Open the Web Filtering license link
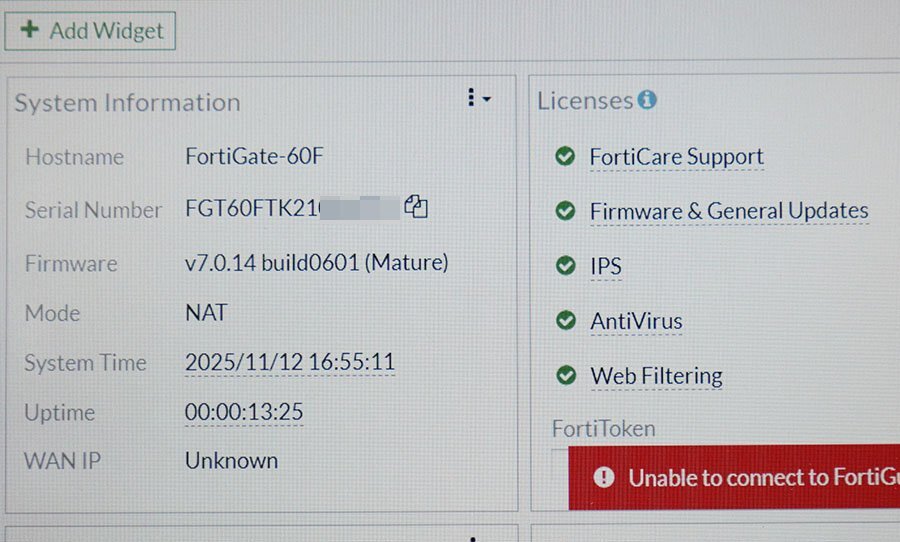 click(x=657, y=376)
